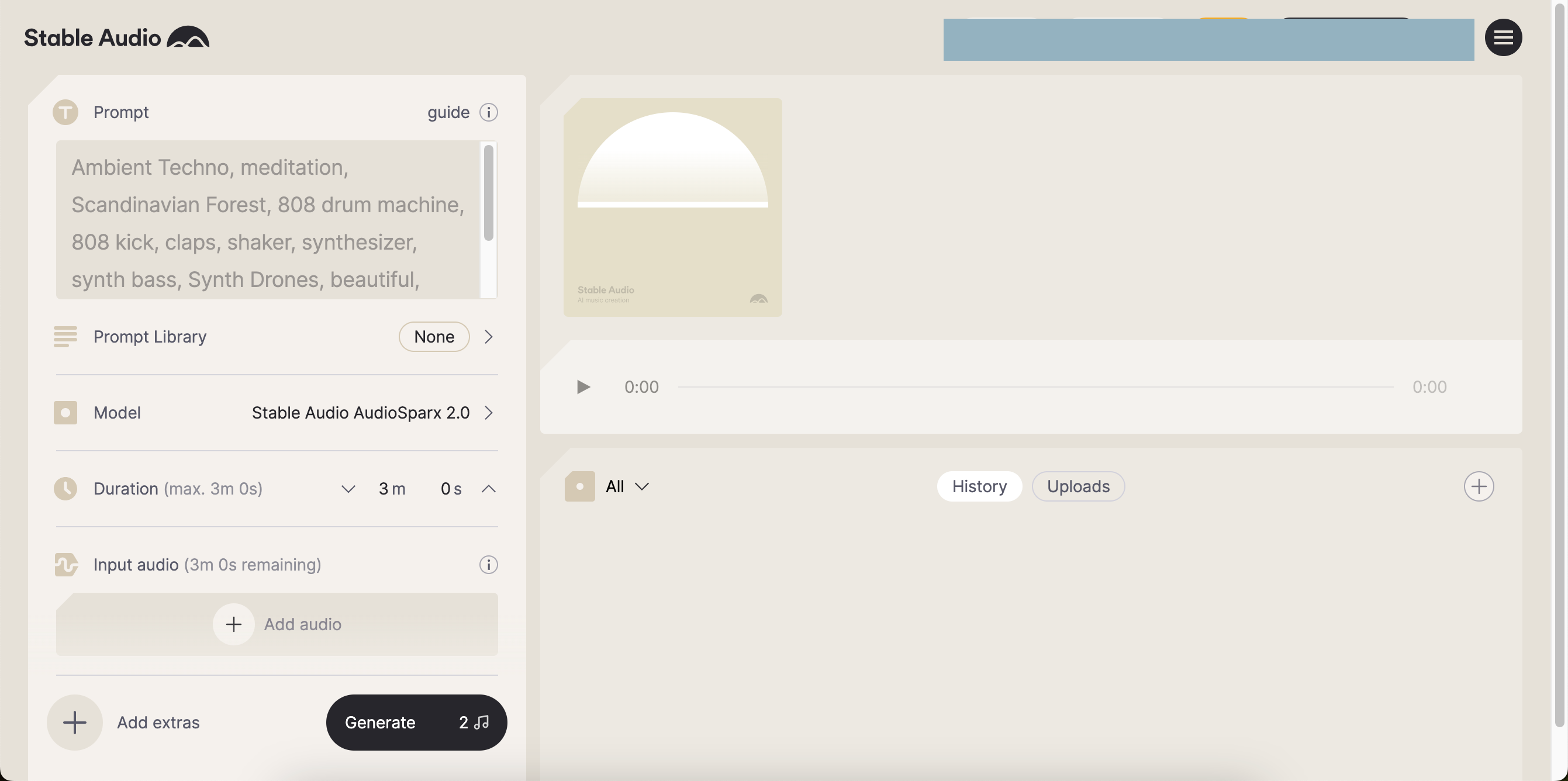Play the audio track
Screen dimensions: 1568x781
(582, 387)
